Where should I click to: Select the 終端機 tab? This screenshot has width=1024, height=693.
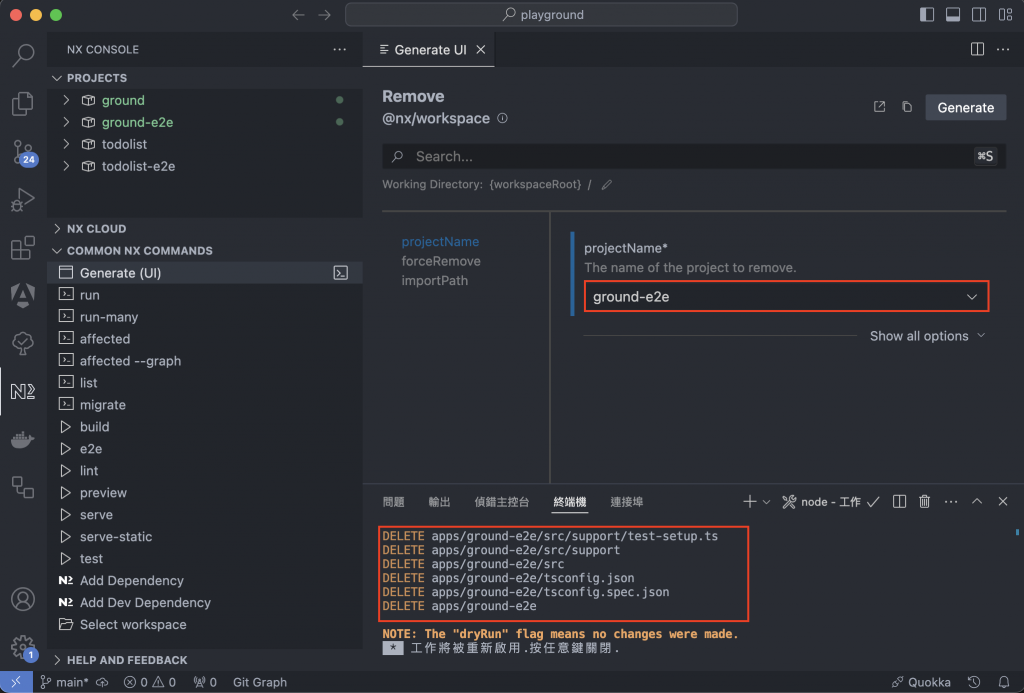[569, 502]
